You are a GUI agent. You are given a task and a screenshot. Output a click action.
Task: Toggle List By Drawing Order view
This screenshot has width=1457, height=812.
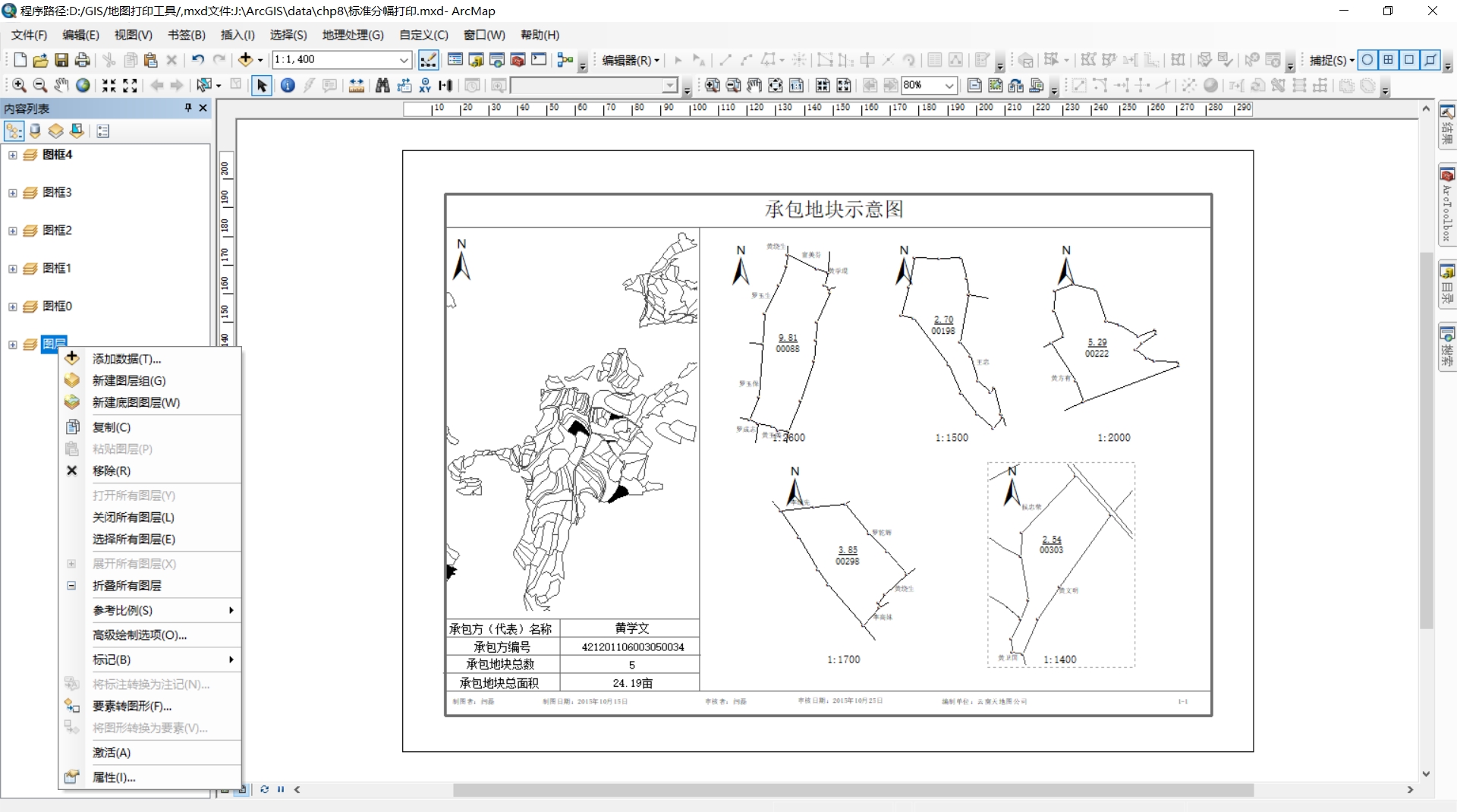click(x=14, y=131)
